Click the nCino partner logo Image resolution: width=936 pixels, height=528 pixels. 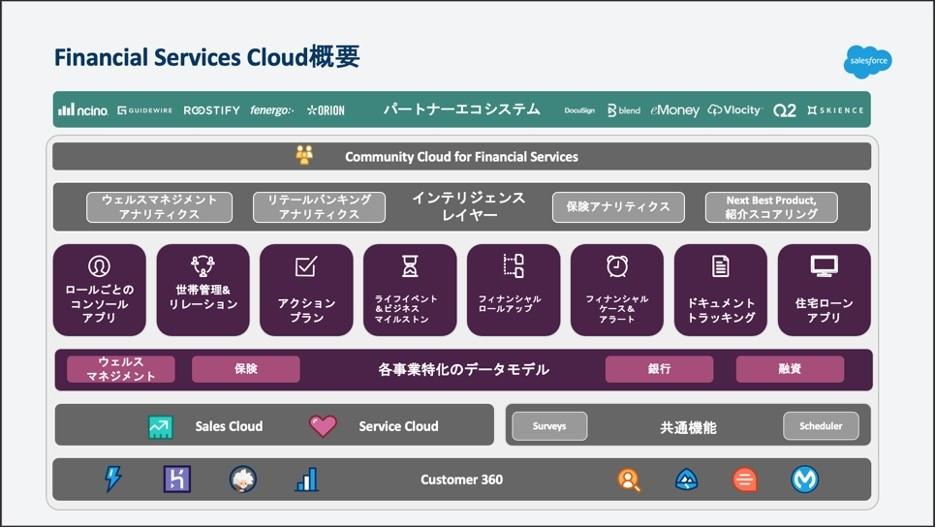click(x=83, y=110)
